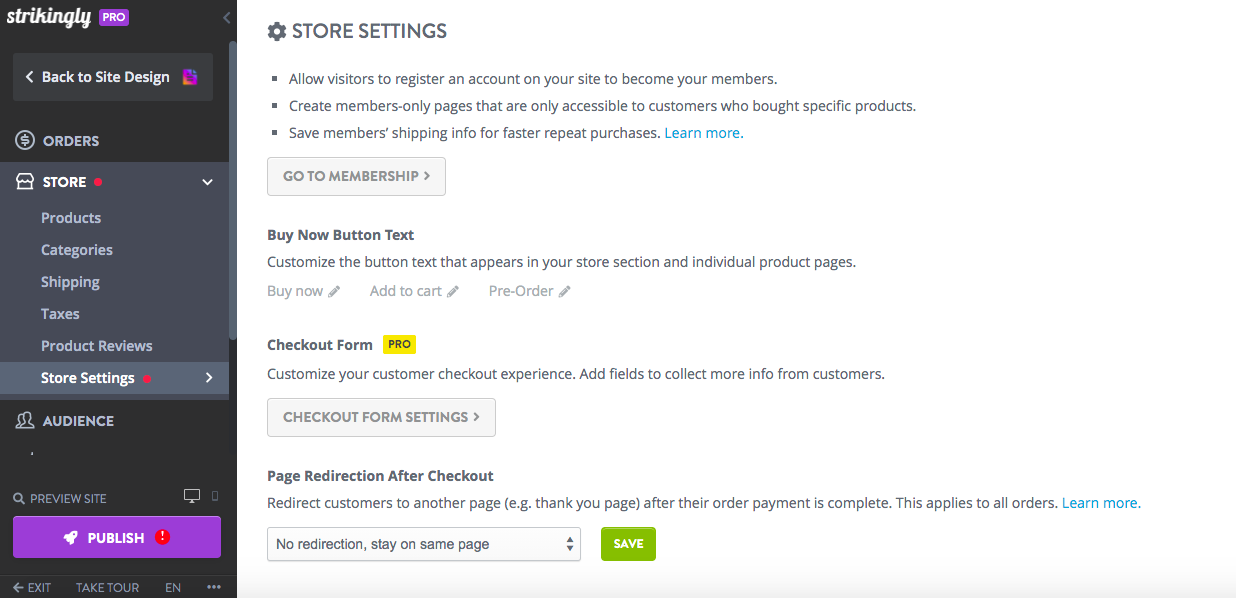Open the three-dots more options menu

[x=213, y=587]
